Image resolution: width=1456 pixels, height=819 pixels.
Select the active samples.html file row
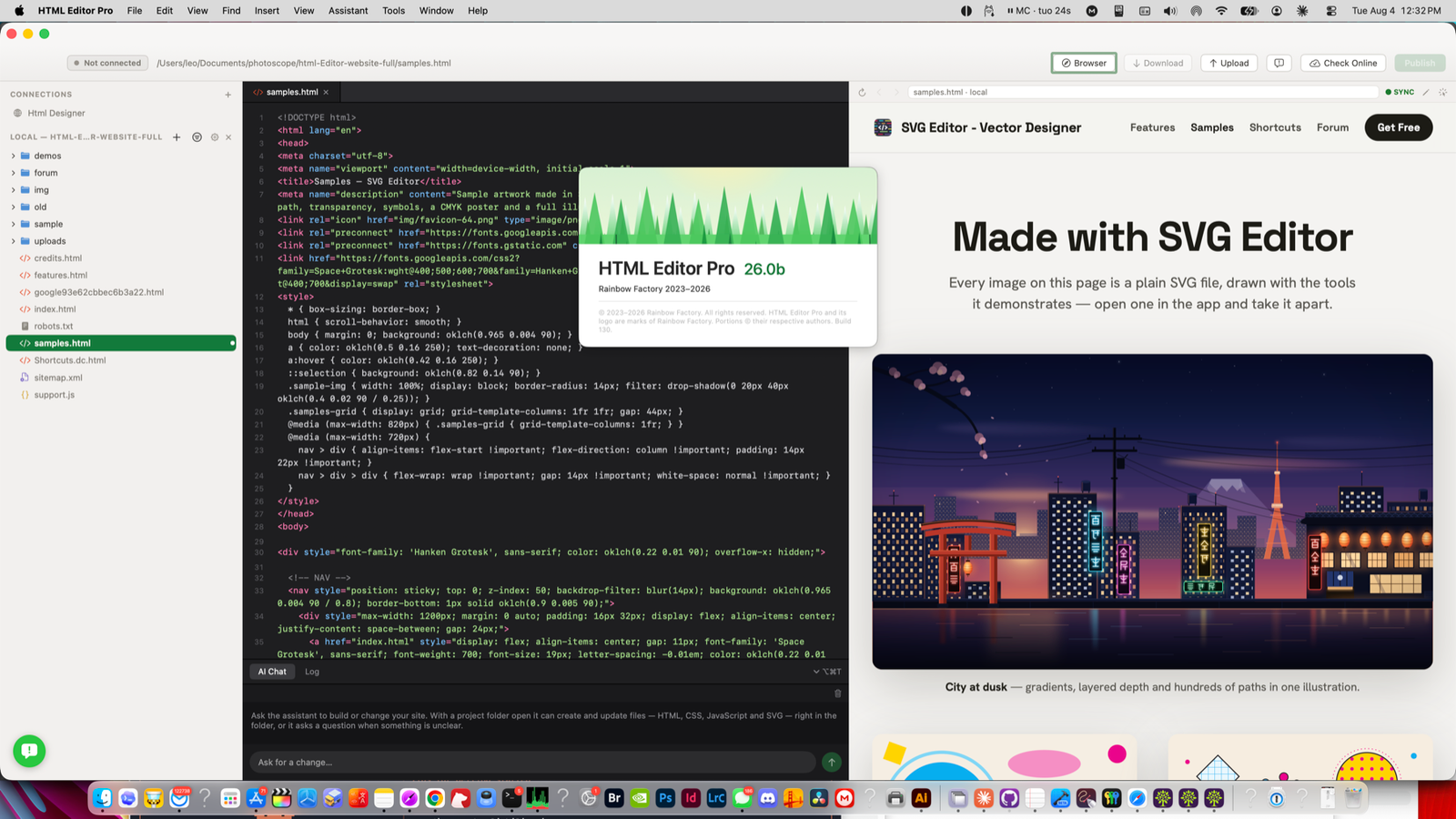coord(121,343)
